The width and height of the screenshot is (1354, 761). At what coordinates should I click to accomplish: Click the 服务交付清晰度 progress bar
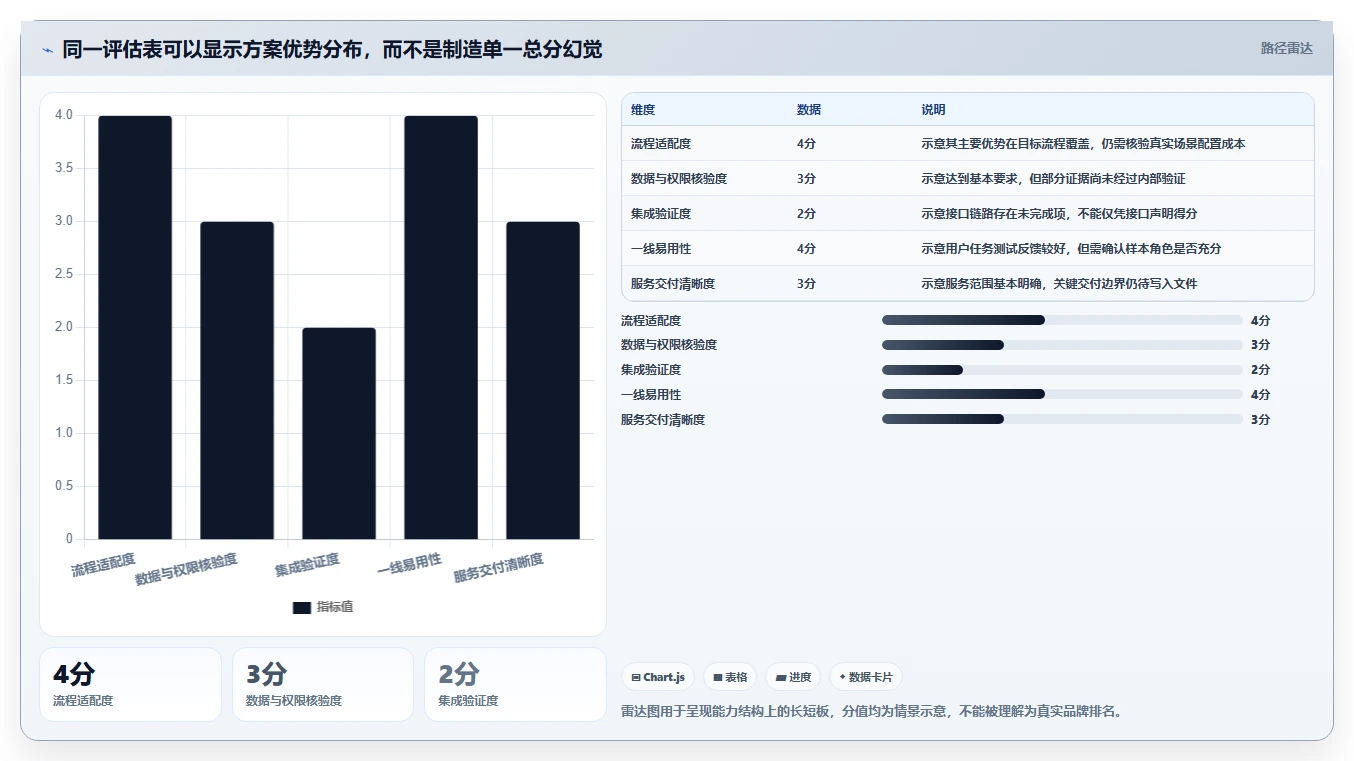click(x=1062, y=419)
